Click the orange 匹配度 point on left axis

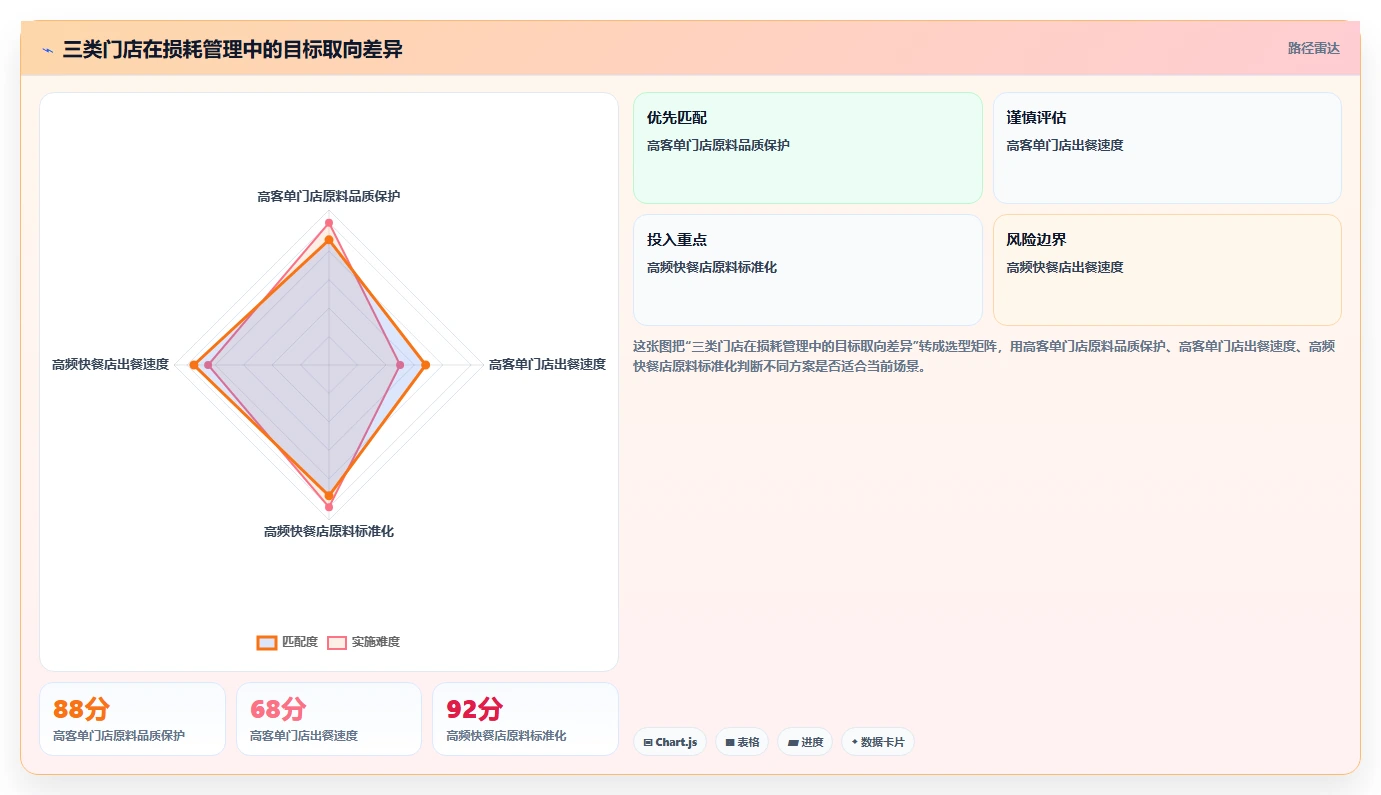(194, 365)
